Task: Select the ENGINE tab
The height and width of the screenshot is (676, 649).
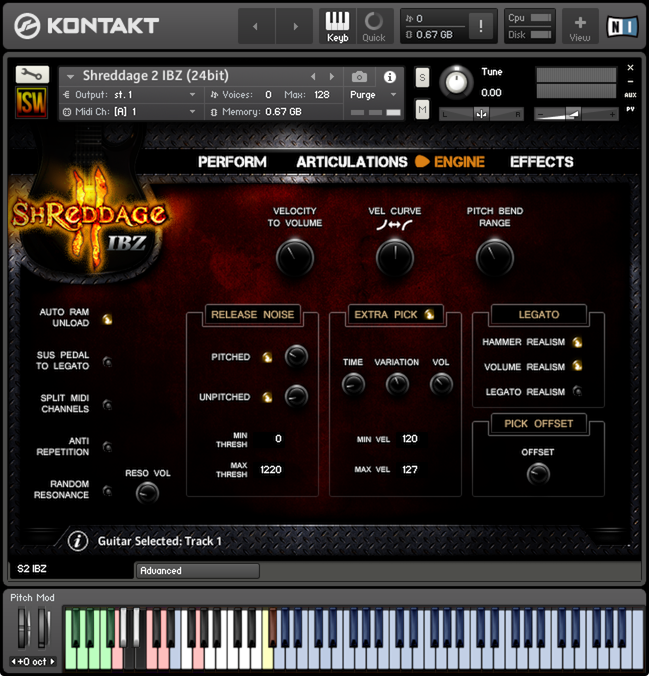Action: [459, 162]
